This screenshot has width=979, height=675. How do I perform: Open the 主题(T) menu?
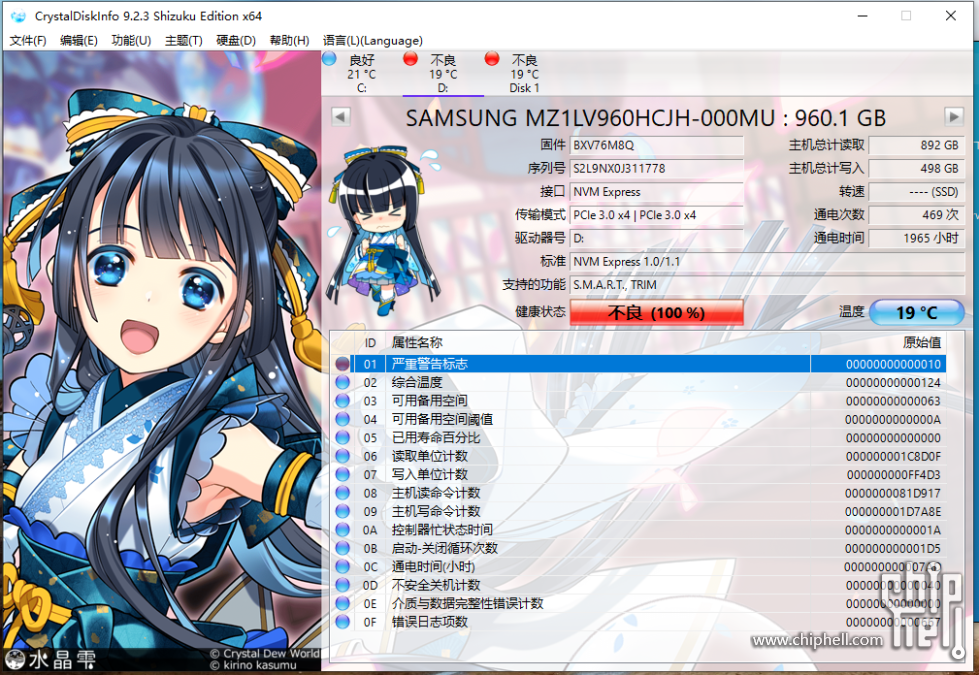[184, 41]
